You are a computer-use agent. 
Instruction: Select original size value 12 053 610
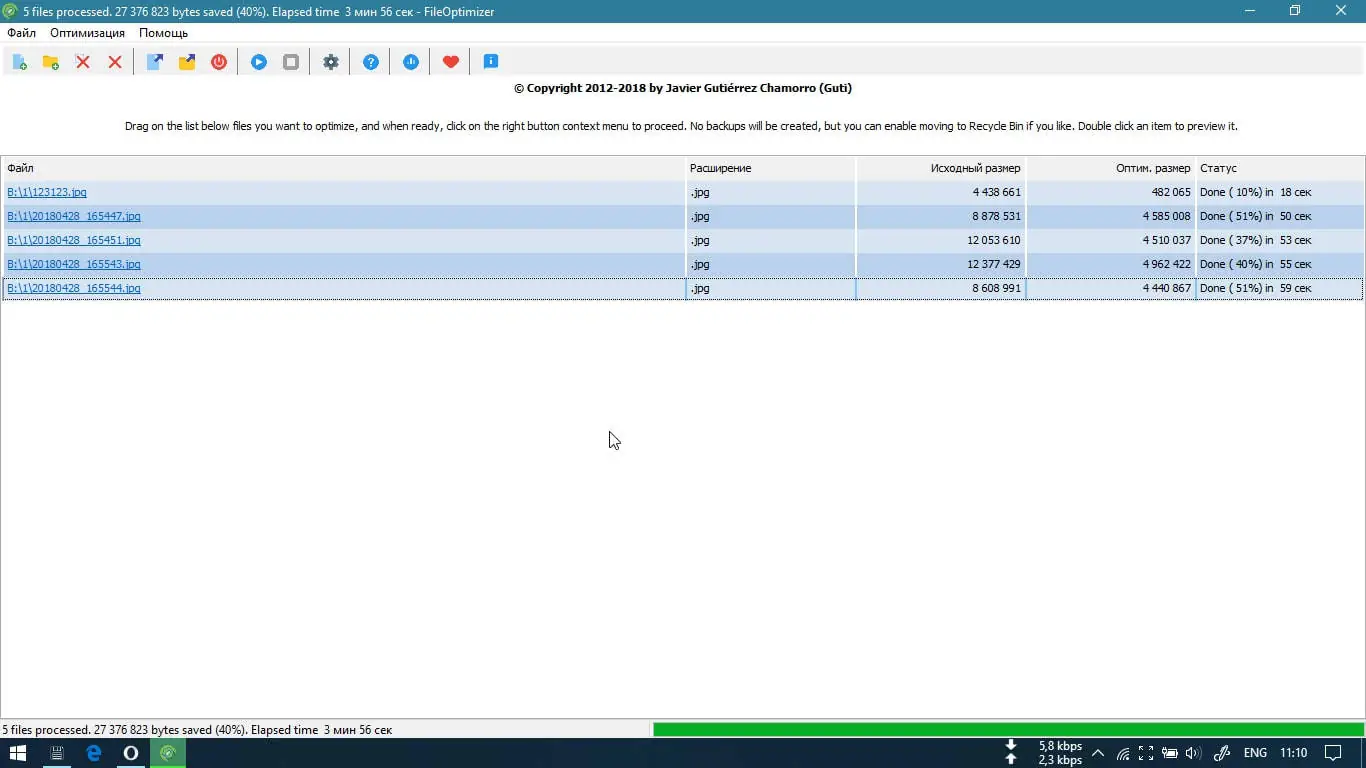993,240
